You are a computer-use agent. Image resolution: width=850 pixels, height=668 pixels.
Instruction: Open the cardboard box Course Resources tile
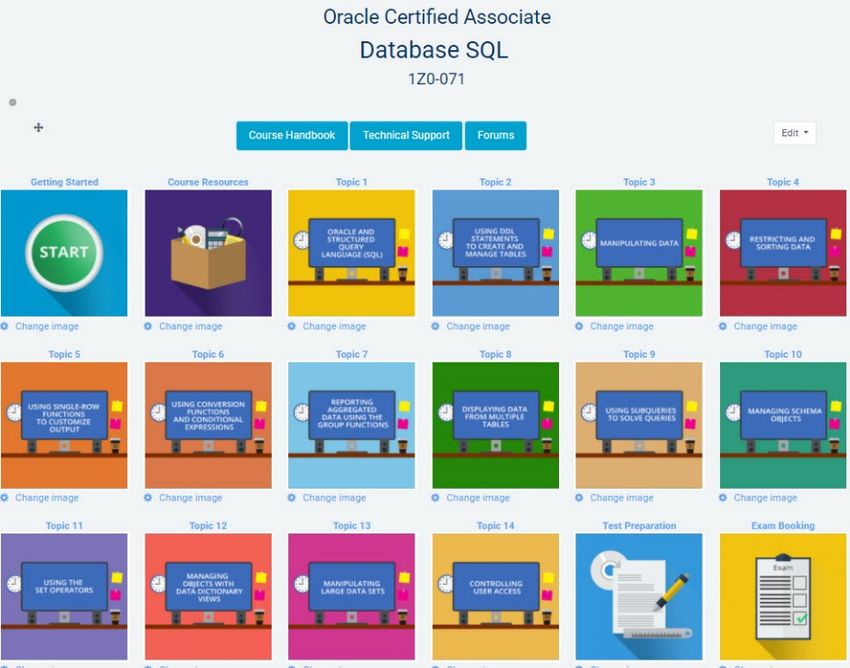tap(208, 253)
